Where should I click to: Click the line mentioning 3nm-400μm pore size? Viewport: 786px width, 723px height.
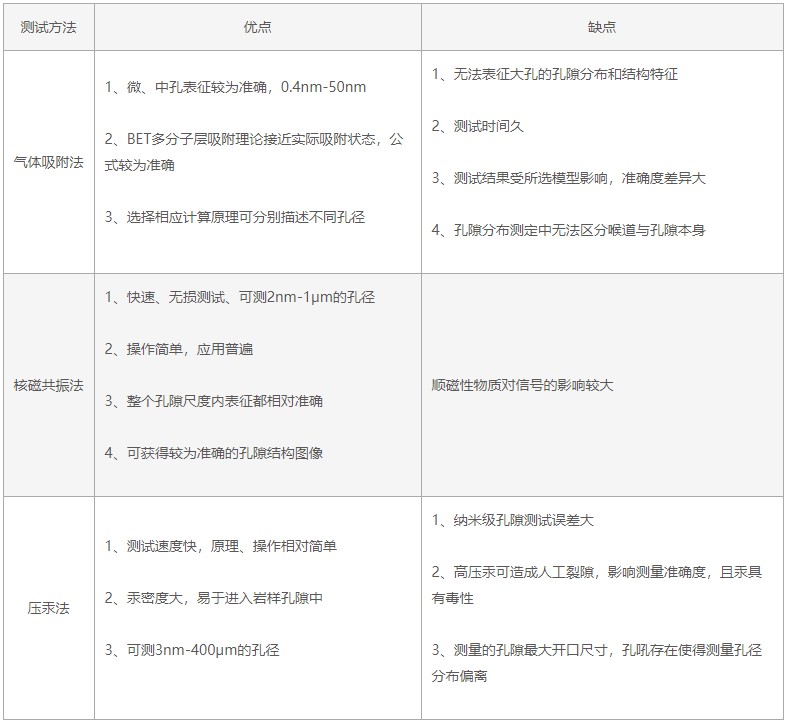click(x=192, y=650)
